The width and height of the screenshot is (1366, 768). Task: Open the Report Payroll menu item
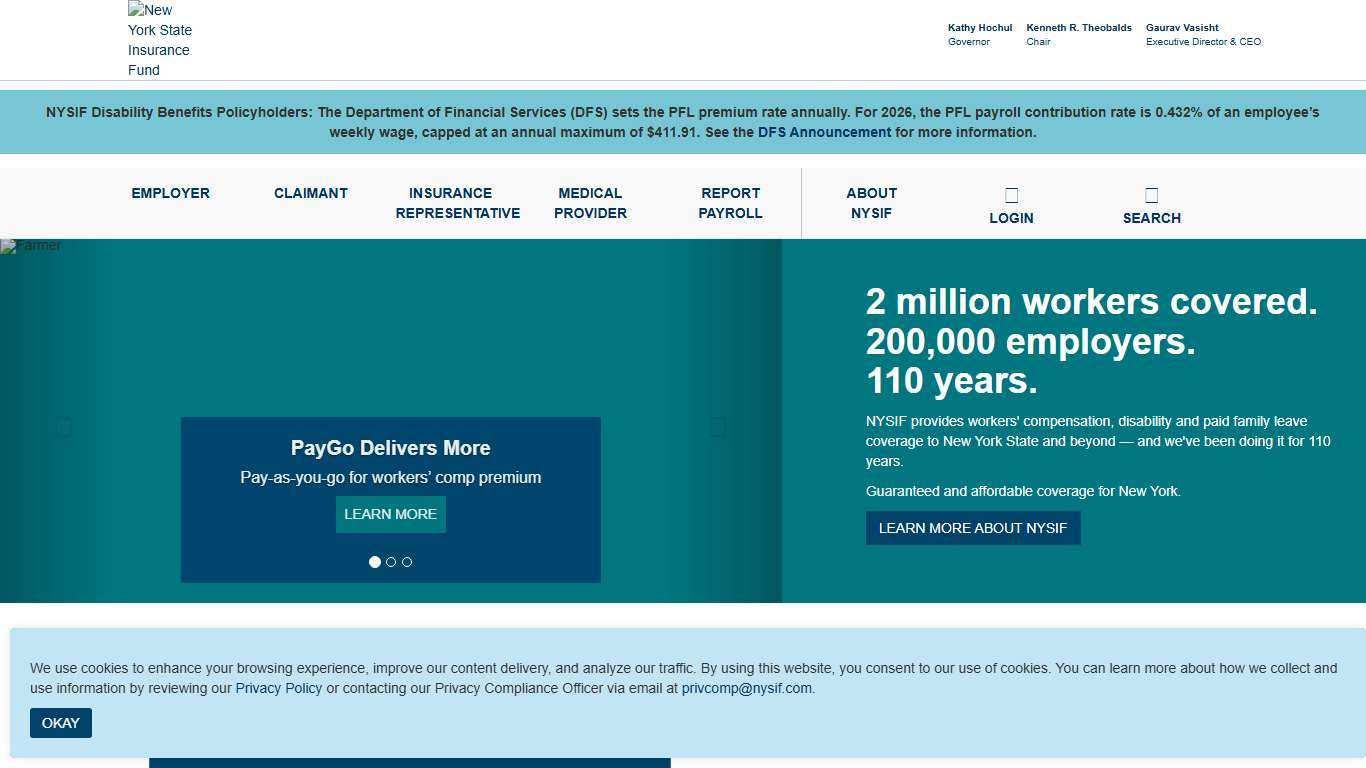[730, 203]
